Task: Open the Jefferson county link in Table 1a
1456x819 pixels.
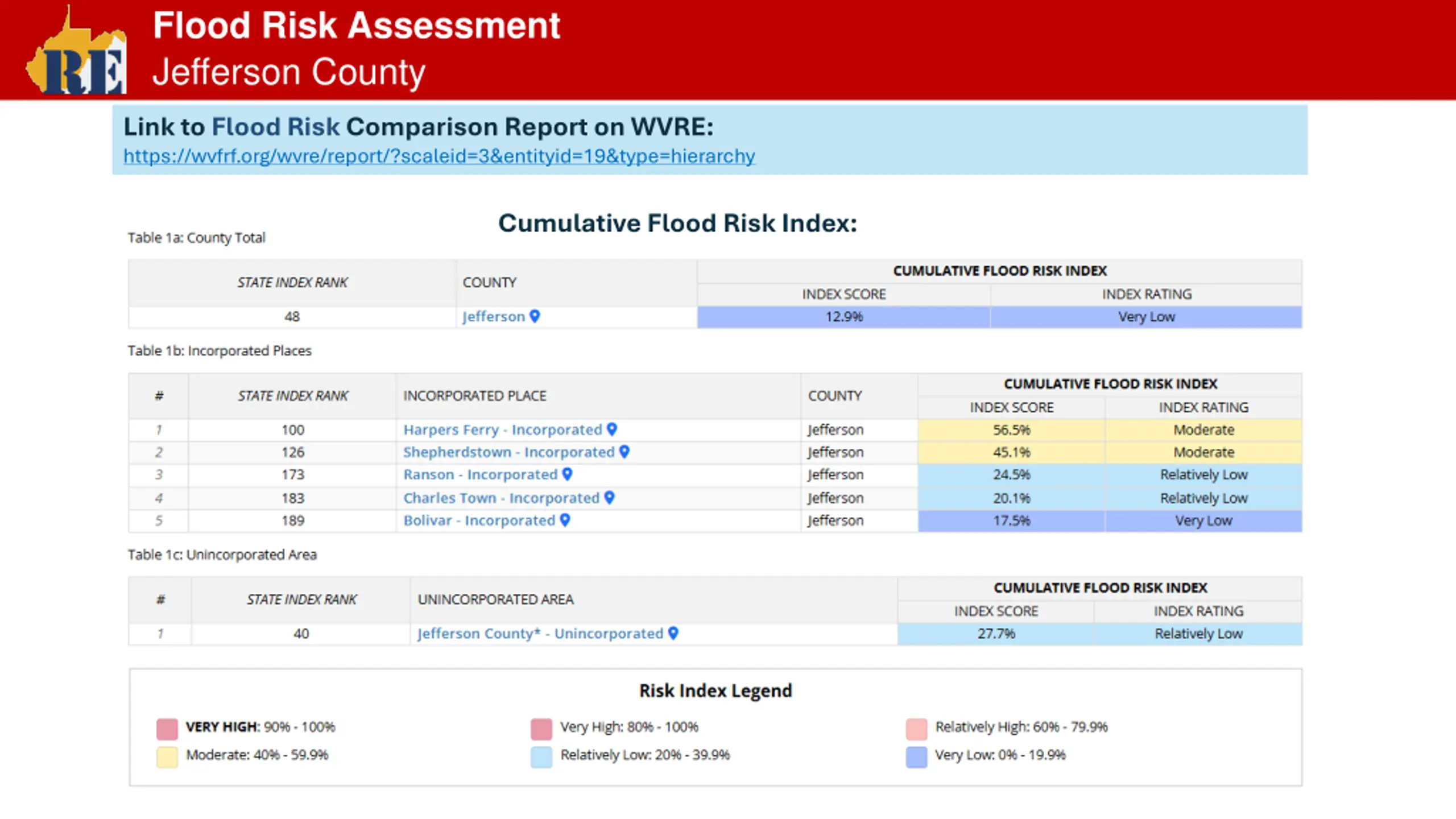Action: coord(493,317)
